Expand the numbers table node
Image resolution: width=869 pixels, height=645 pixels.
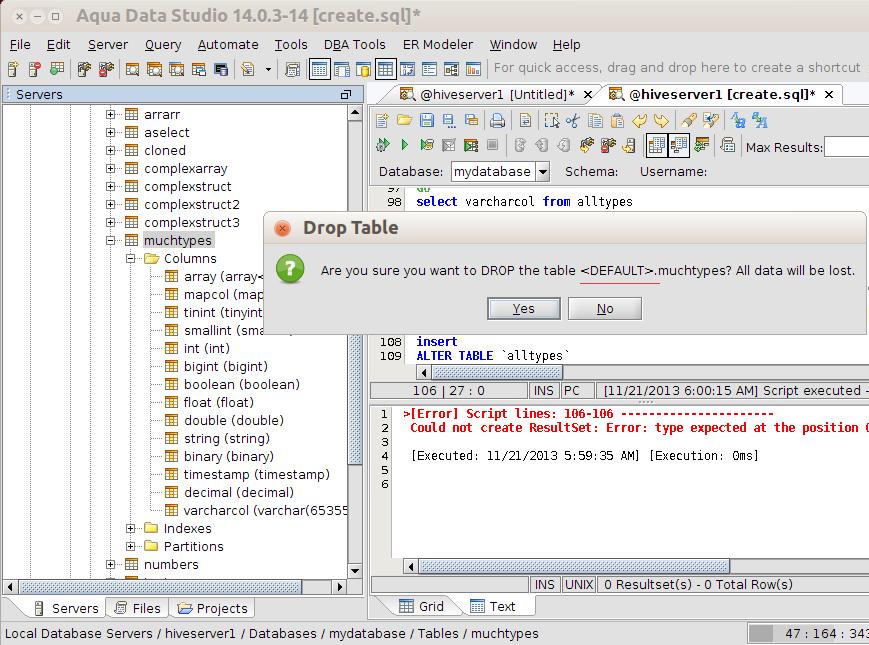click(x=111, y=564)
